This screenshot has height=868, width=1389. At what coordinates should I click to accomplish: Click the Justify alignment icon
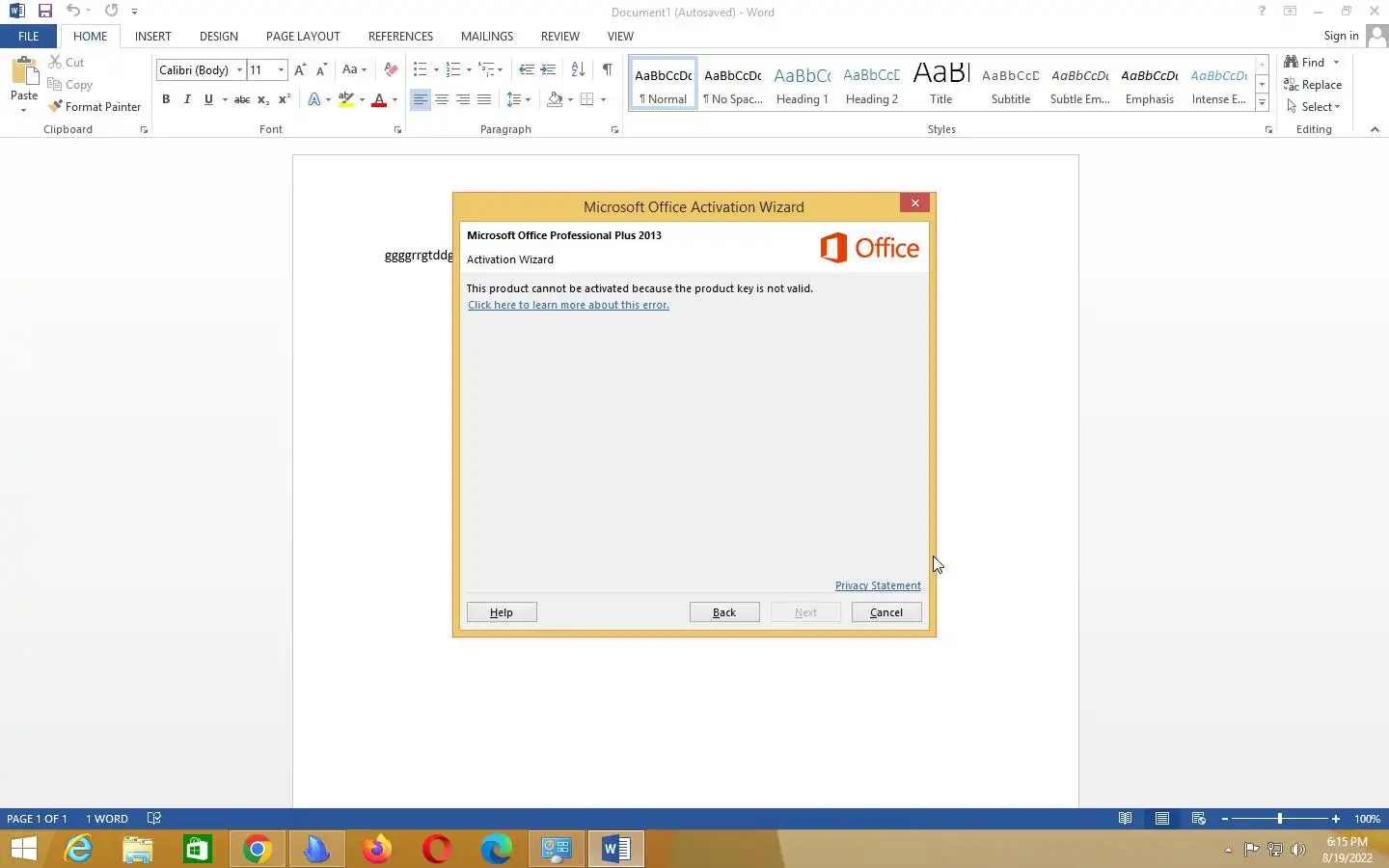pyautogui.click(x=484, y=99)
